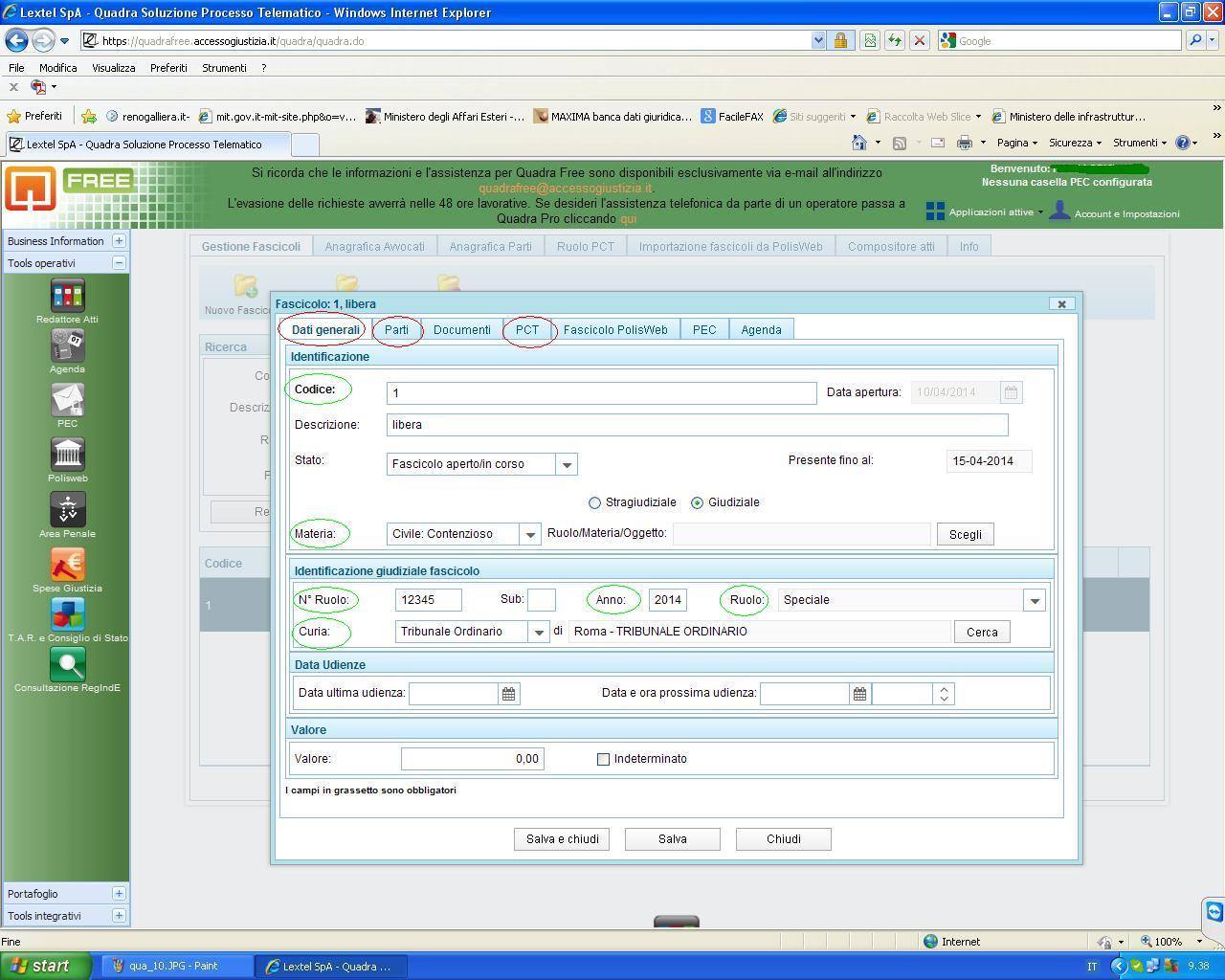Viewport: 1225px width, 980px height.
Task: Open the Strumenti menu in menu bar
Action: 224,68
